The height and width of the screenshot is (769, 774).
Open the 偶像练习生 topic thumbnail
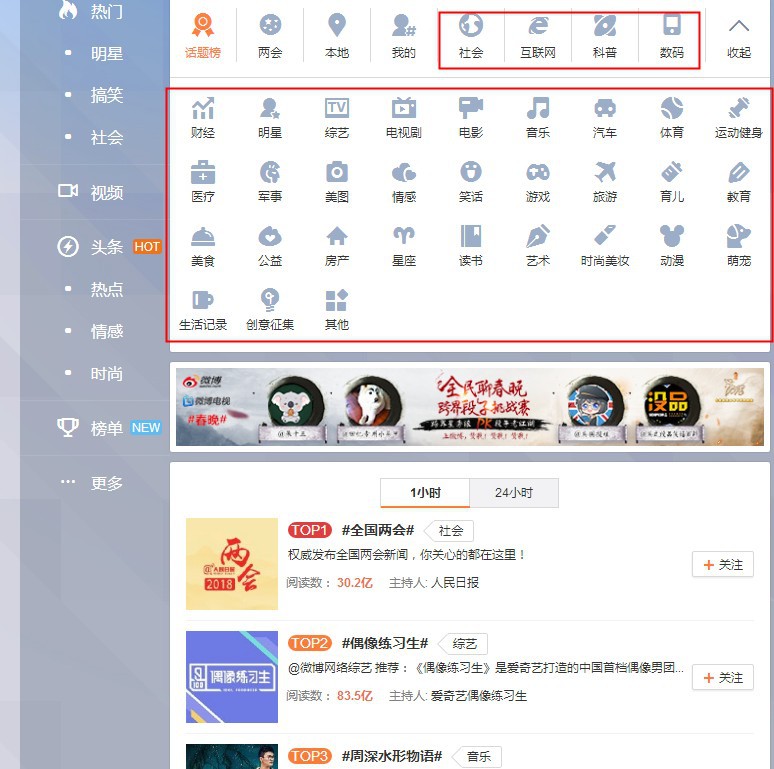coord(232,677)
